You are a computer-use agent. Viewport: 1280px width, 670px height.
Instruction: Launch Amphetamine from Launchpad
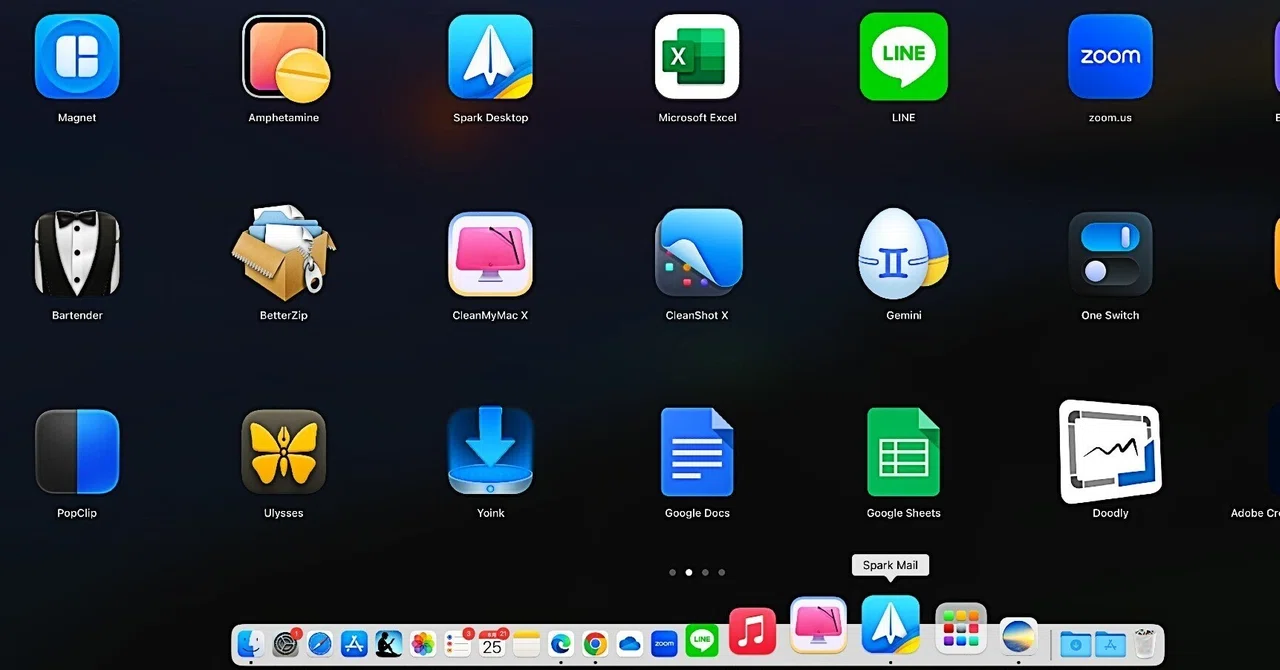click(x=285, y=57)
